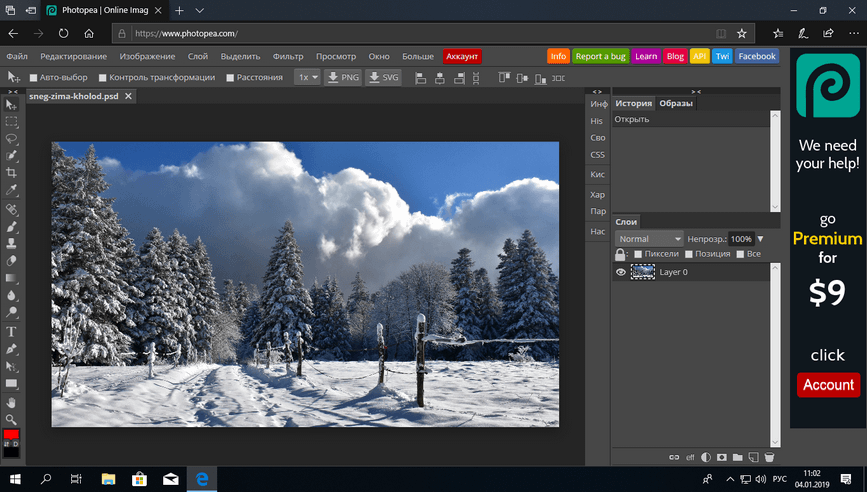This screenshot has height=492, width=867.
Task: Open the 1x export scale dropdown
Action: pos(307,77)
